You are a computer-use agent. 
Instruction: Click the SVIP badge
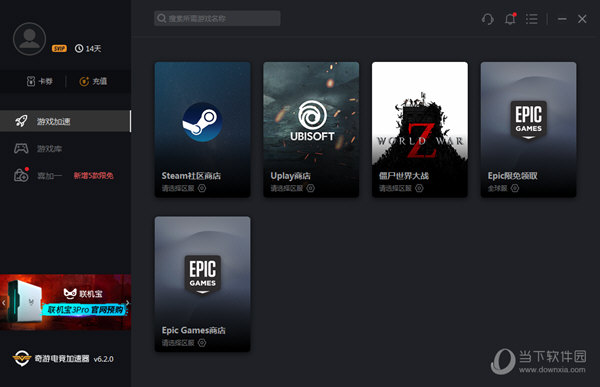(x=59, y=49)
